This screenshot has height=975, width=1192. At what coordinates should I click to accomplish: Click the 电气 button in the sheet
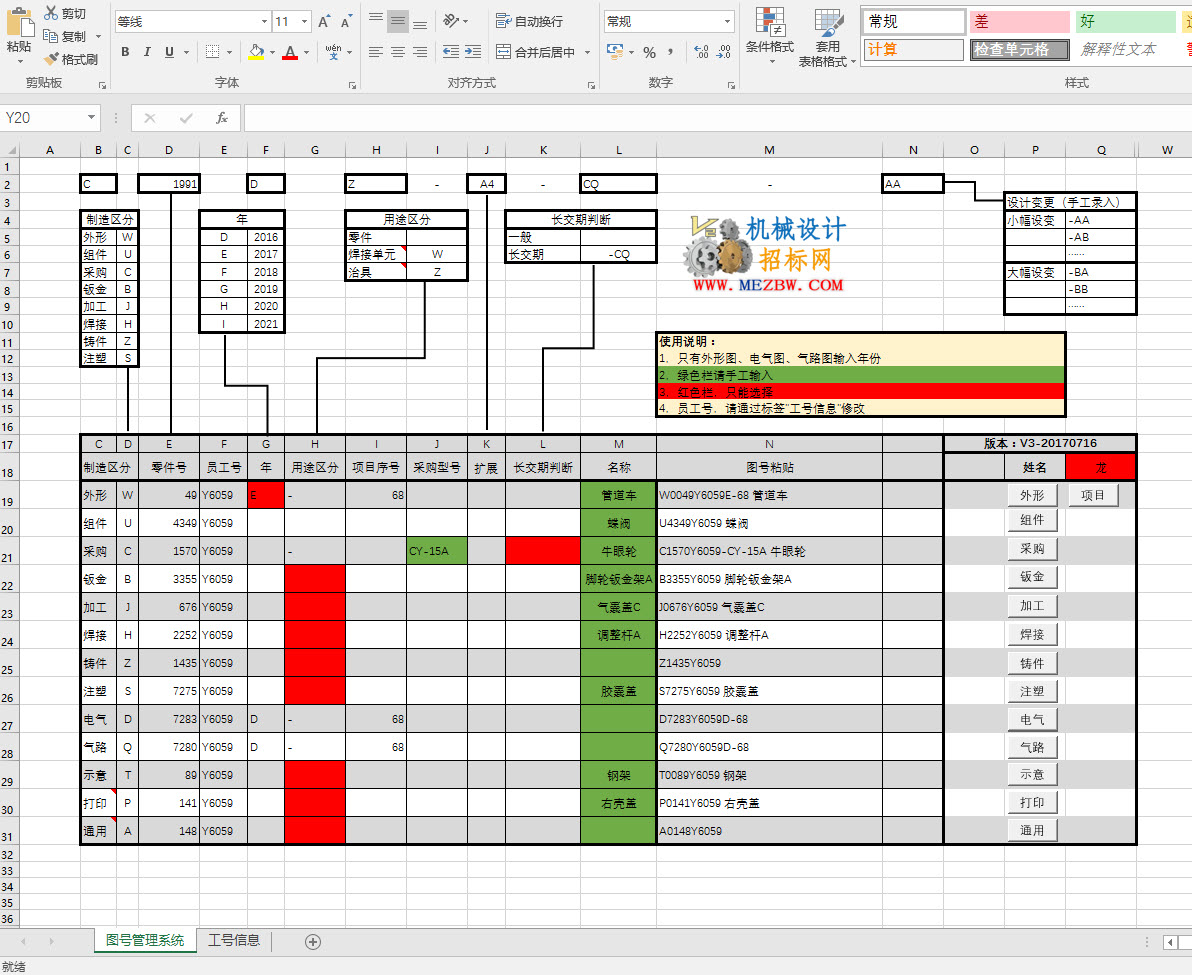pyautogui.click(x=1032, y=719)
